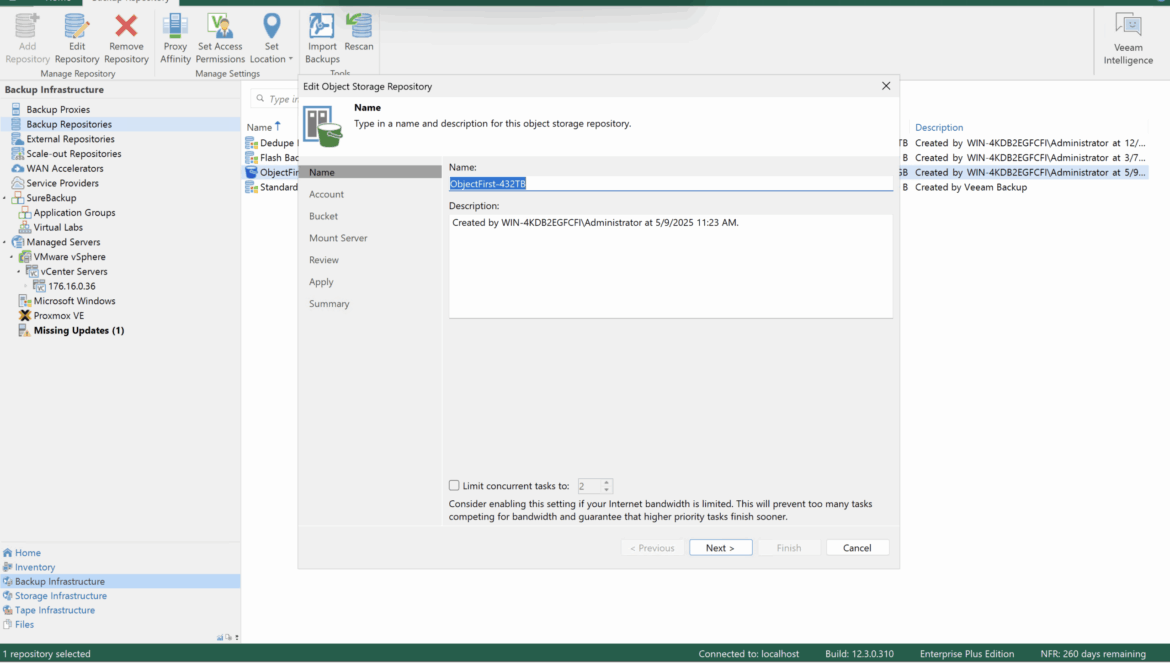
Task: Select the Review wizard step
Action: tap(324, 260)
